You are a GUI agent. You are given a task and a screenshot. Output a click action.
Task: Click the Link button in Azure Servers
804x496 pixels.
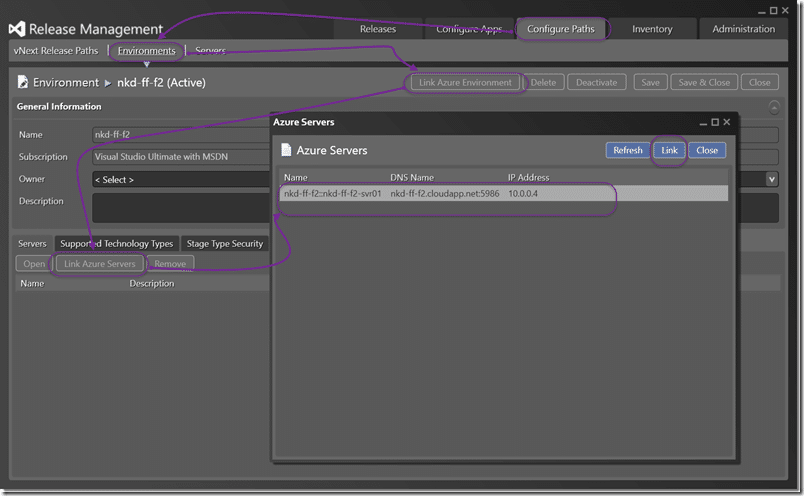point(669,150)
